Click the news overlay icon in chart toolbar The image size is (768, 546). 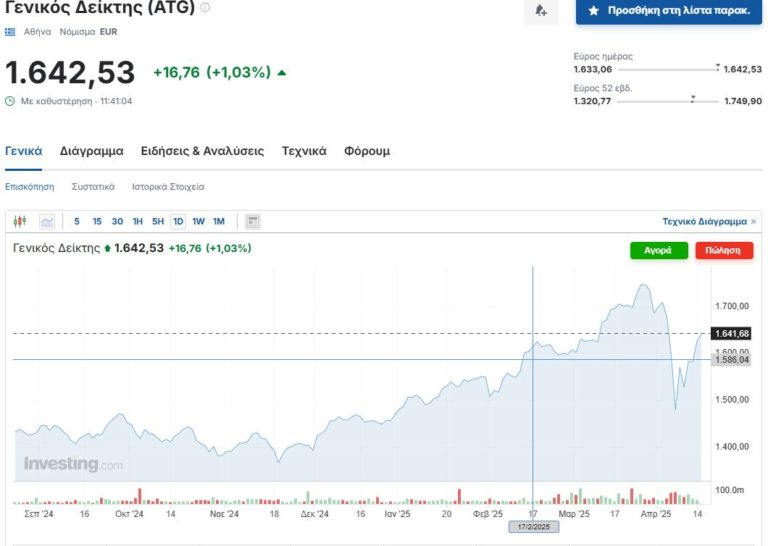click(253, 221)
